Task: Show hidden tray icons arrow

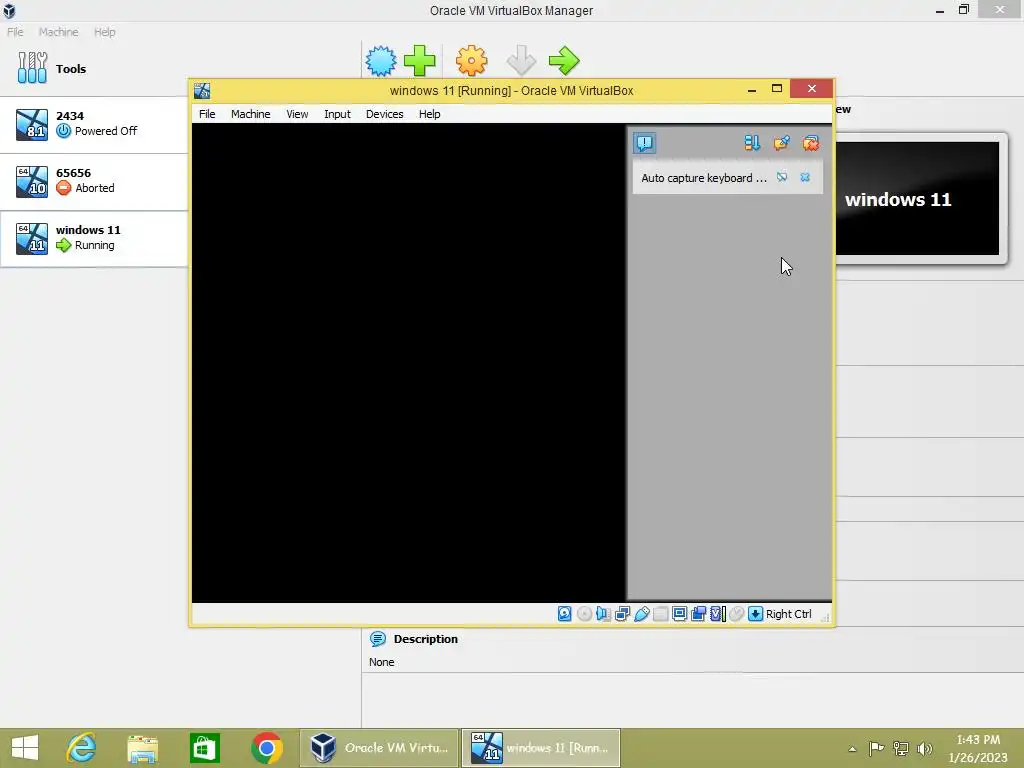Action: click(852, 748)
